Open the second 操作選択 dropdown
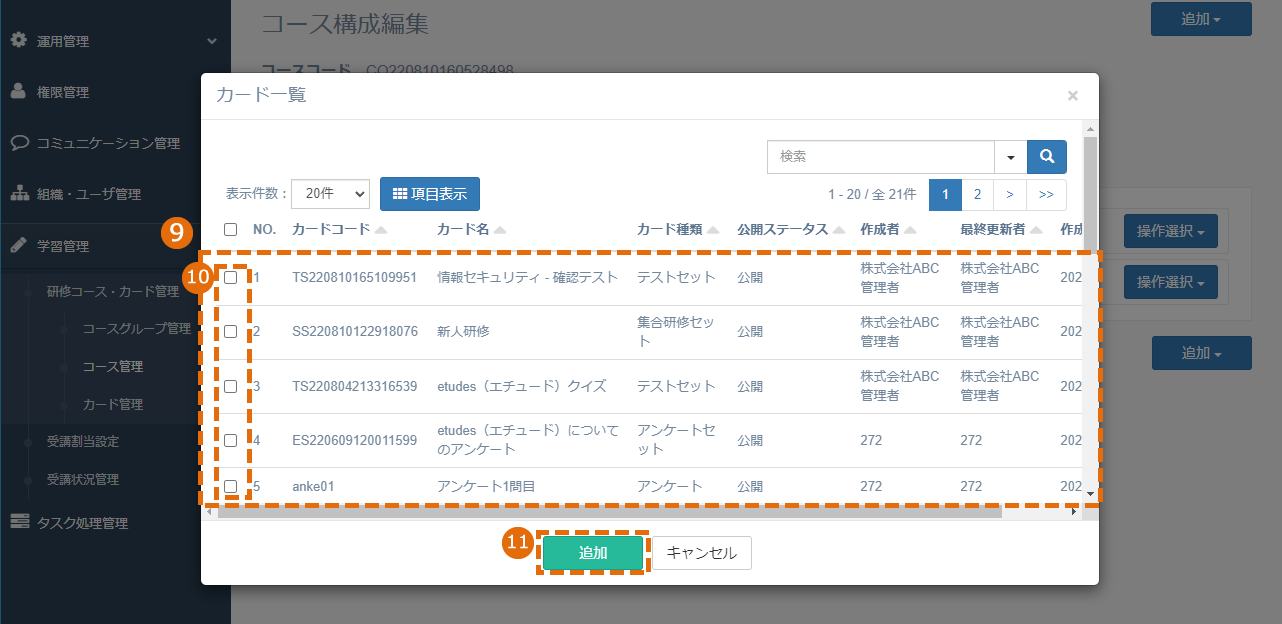The image size is (1282, 624). [x=1170, y=282]
